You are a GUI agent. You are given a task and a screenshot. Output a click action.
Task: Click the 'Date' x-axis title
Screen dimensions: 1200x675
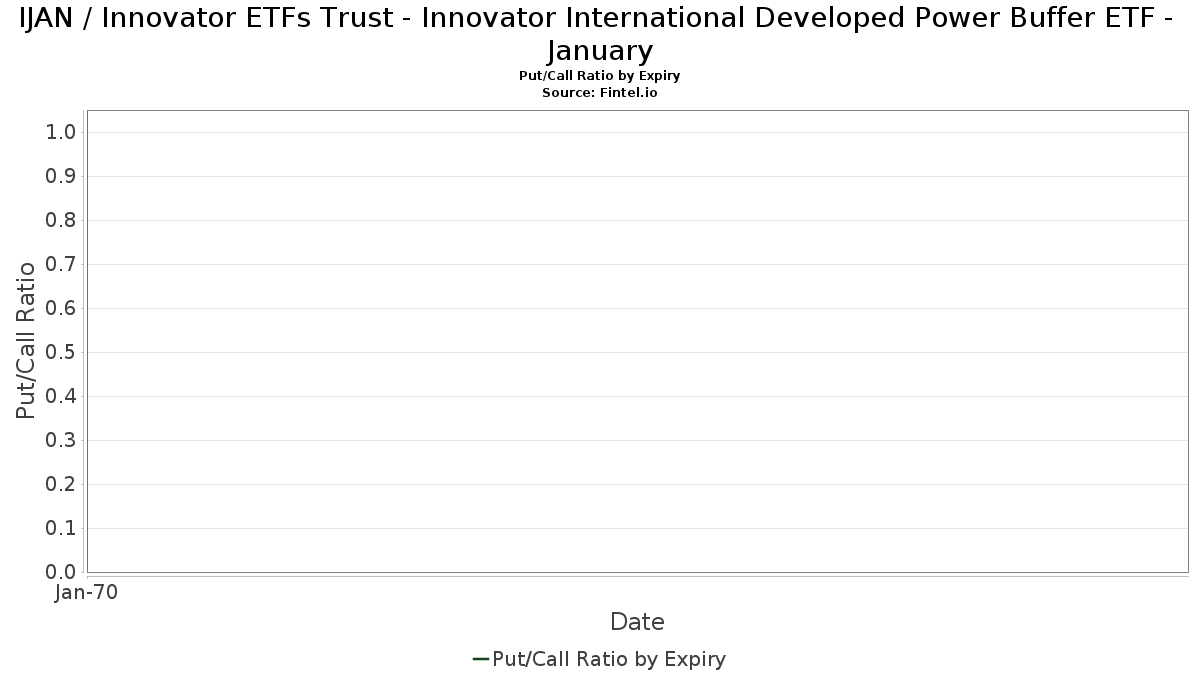[637, 622]
